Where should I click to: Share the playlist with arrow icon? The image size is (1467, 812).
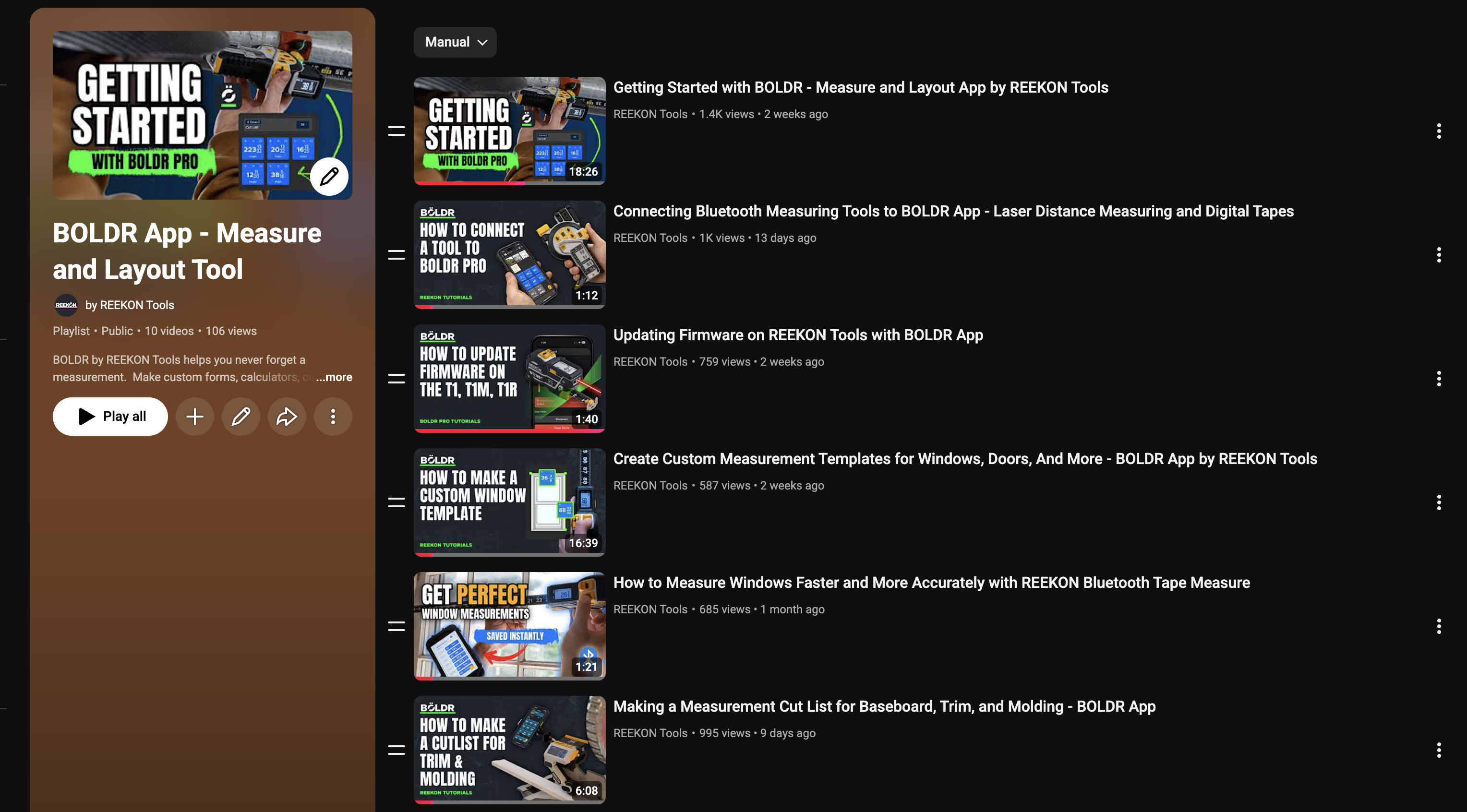287,416
